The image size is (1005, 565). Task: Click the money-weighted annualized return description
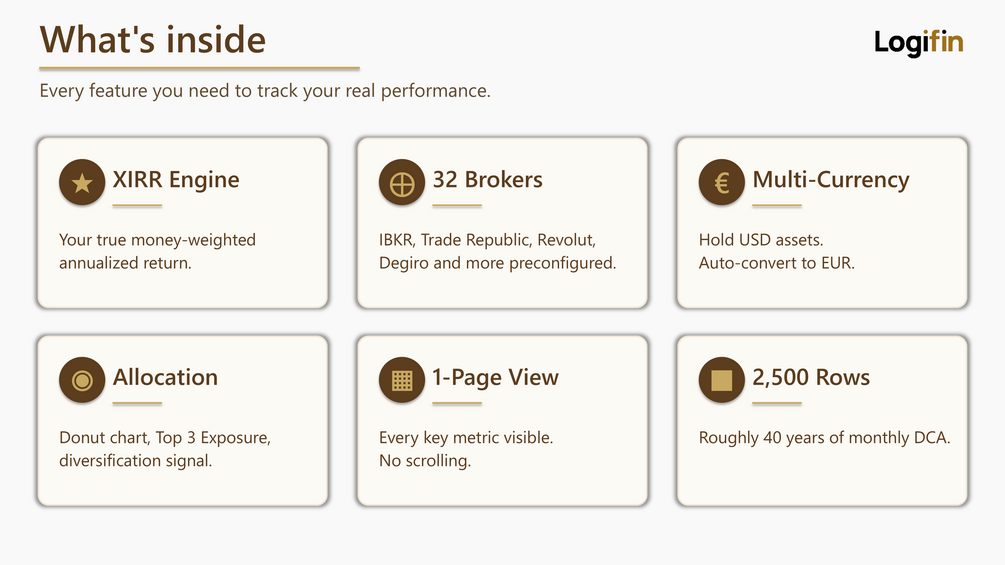[x=157, y=251]
